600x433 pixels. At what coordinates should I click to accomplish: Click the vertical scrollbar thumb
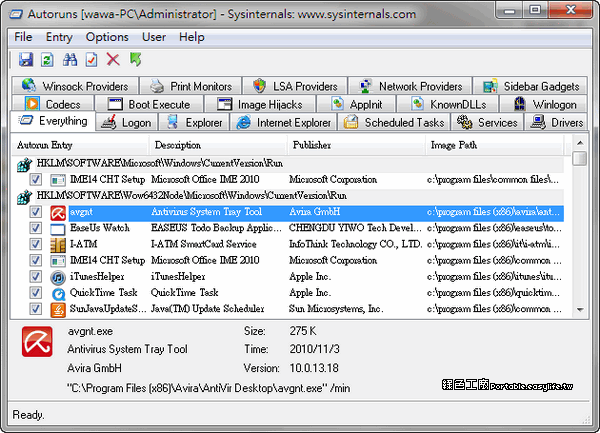(x=580, y=158)
